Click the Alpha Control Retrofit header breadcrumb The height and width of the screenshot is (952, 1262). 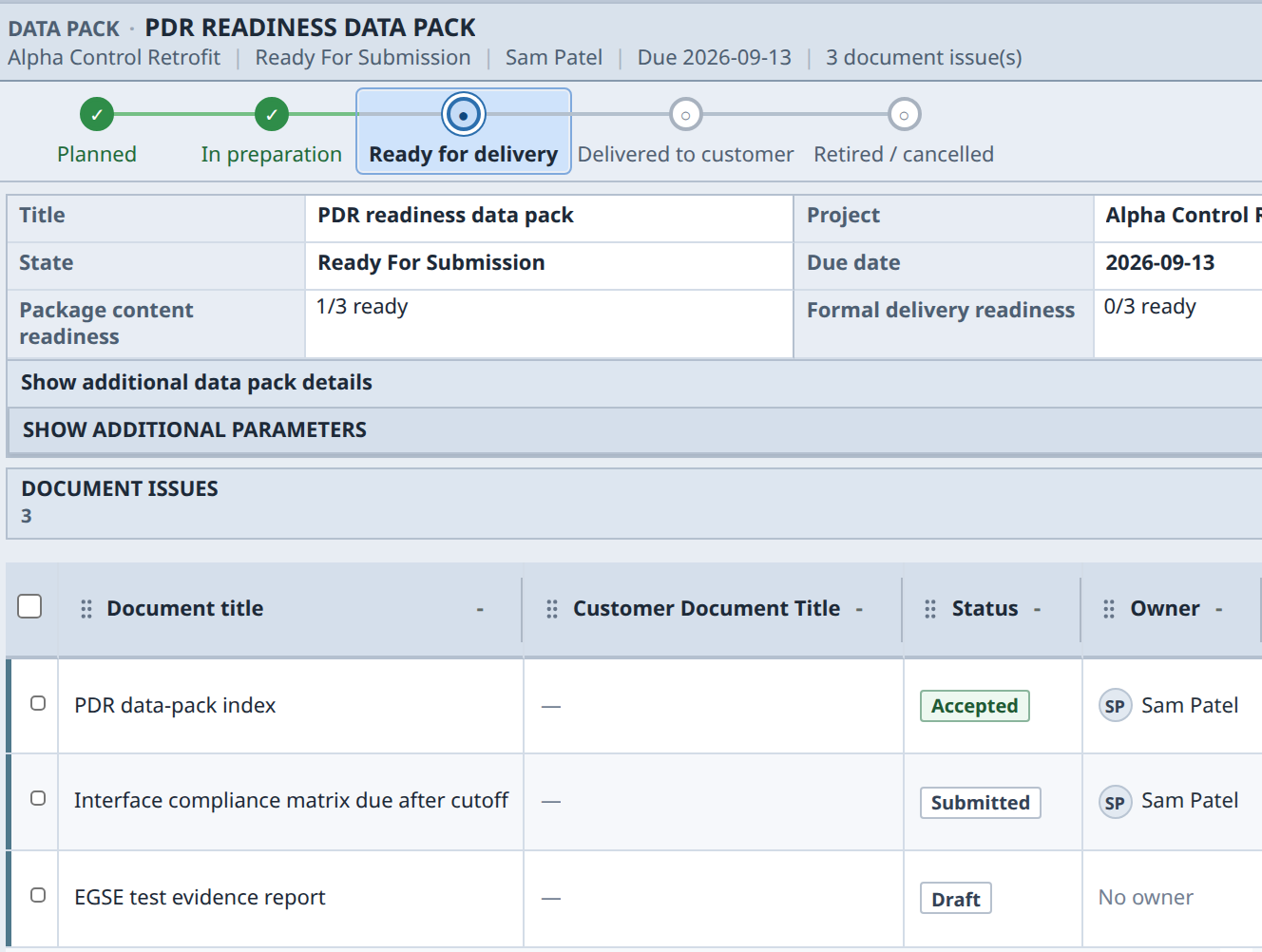pyautogui.click(x=114, y=58)
